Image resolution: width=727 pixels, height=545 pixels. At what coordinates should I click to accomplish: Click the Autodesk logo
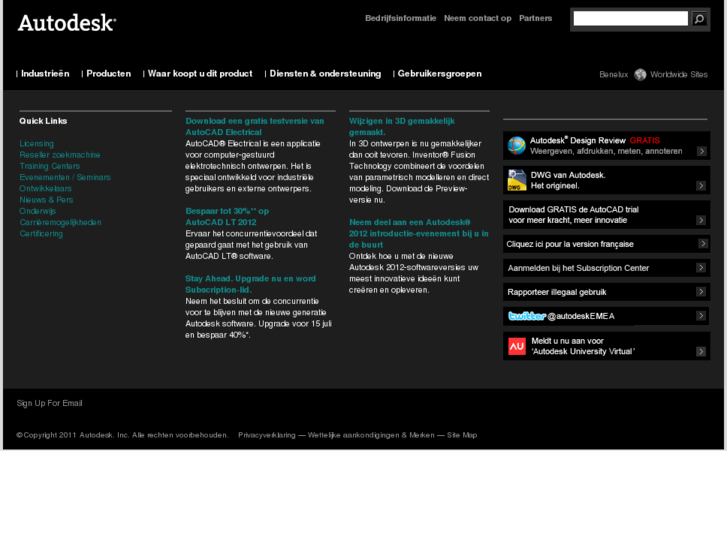[67, 23]
